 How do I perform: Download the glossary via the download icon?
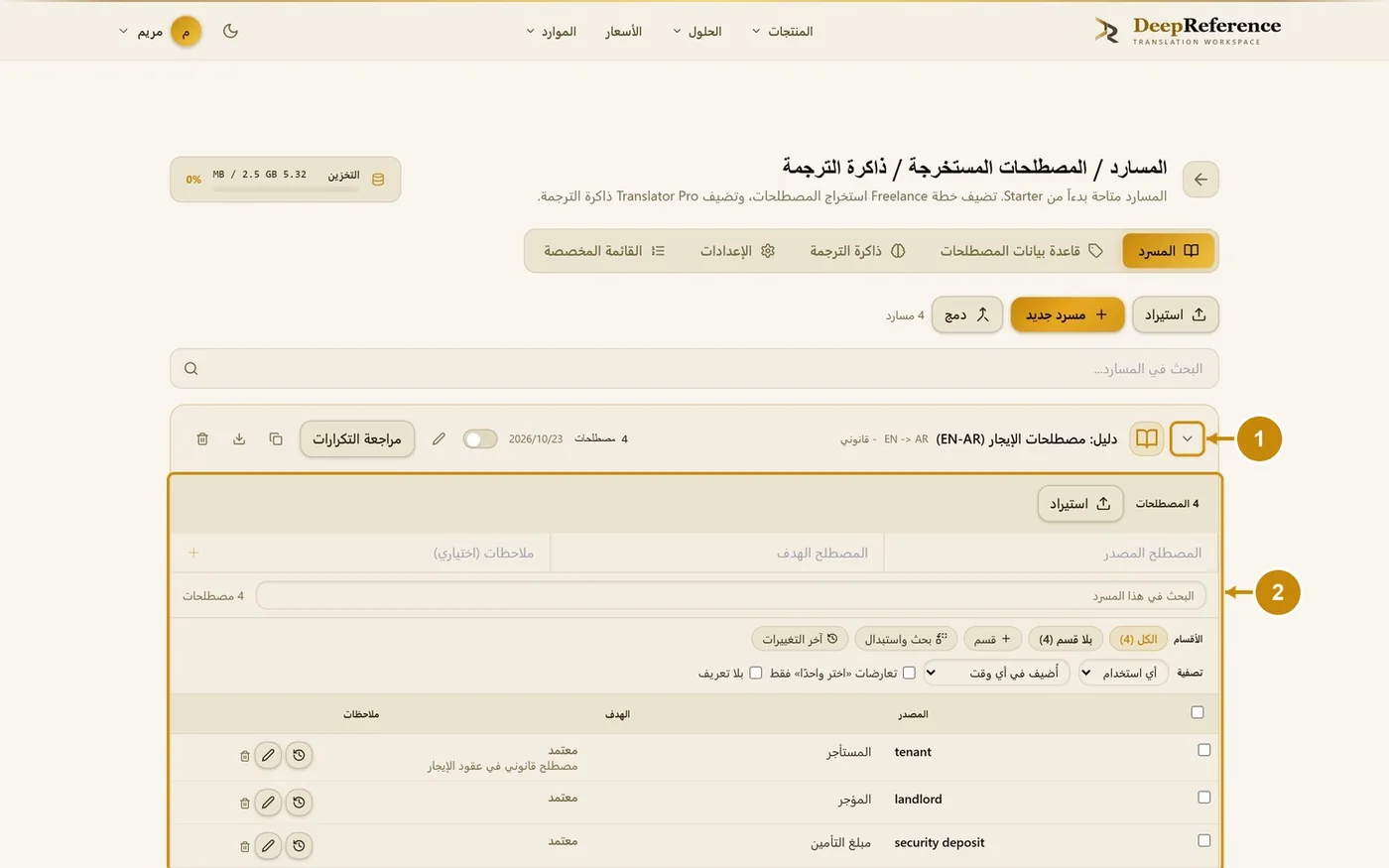(239, 438)
